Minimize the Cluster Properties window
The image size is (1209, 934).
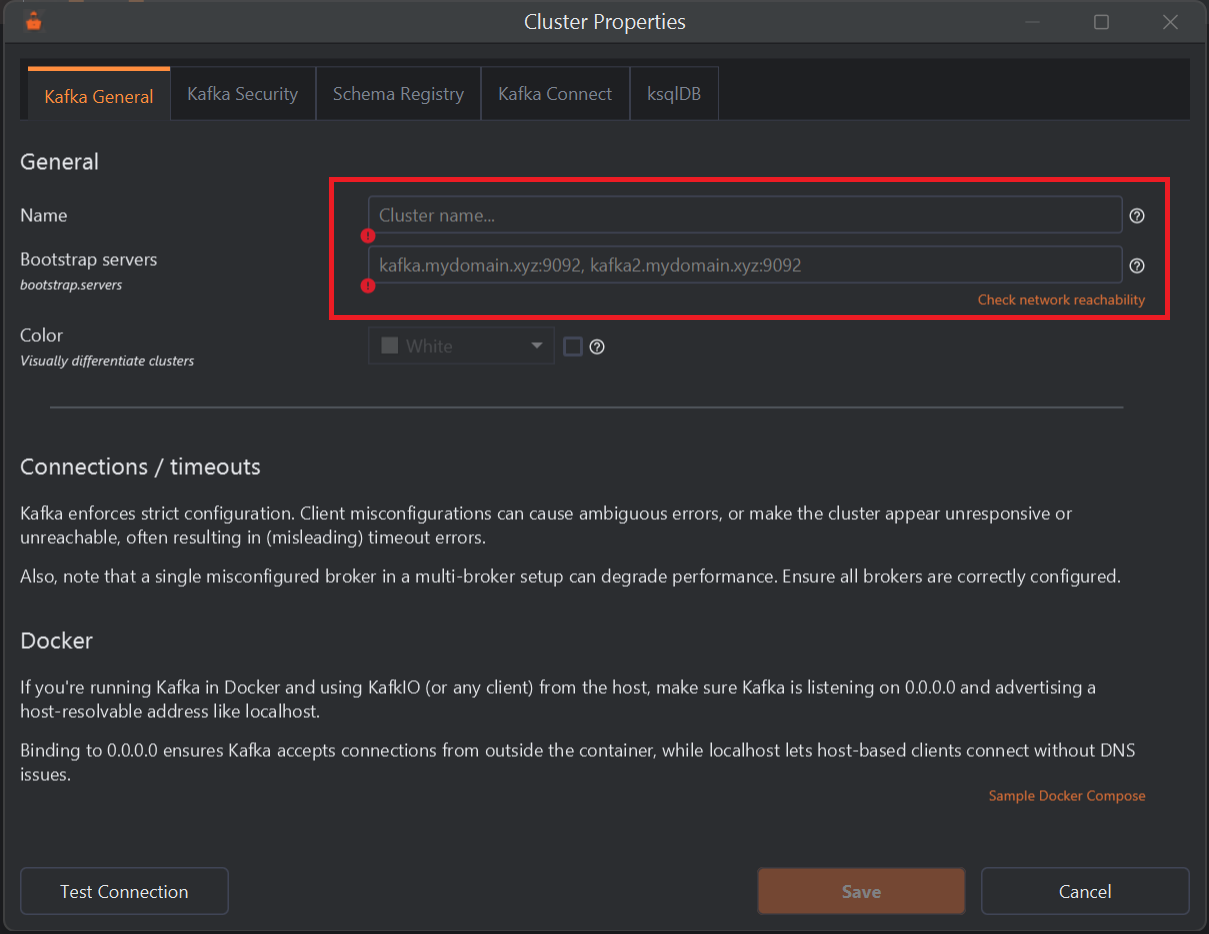(1033, 22)
